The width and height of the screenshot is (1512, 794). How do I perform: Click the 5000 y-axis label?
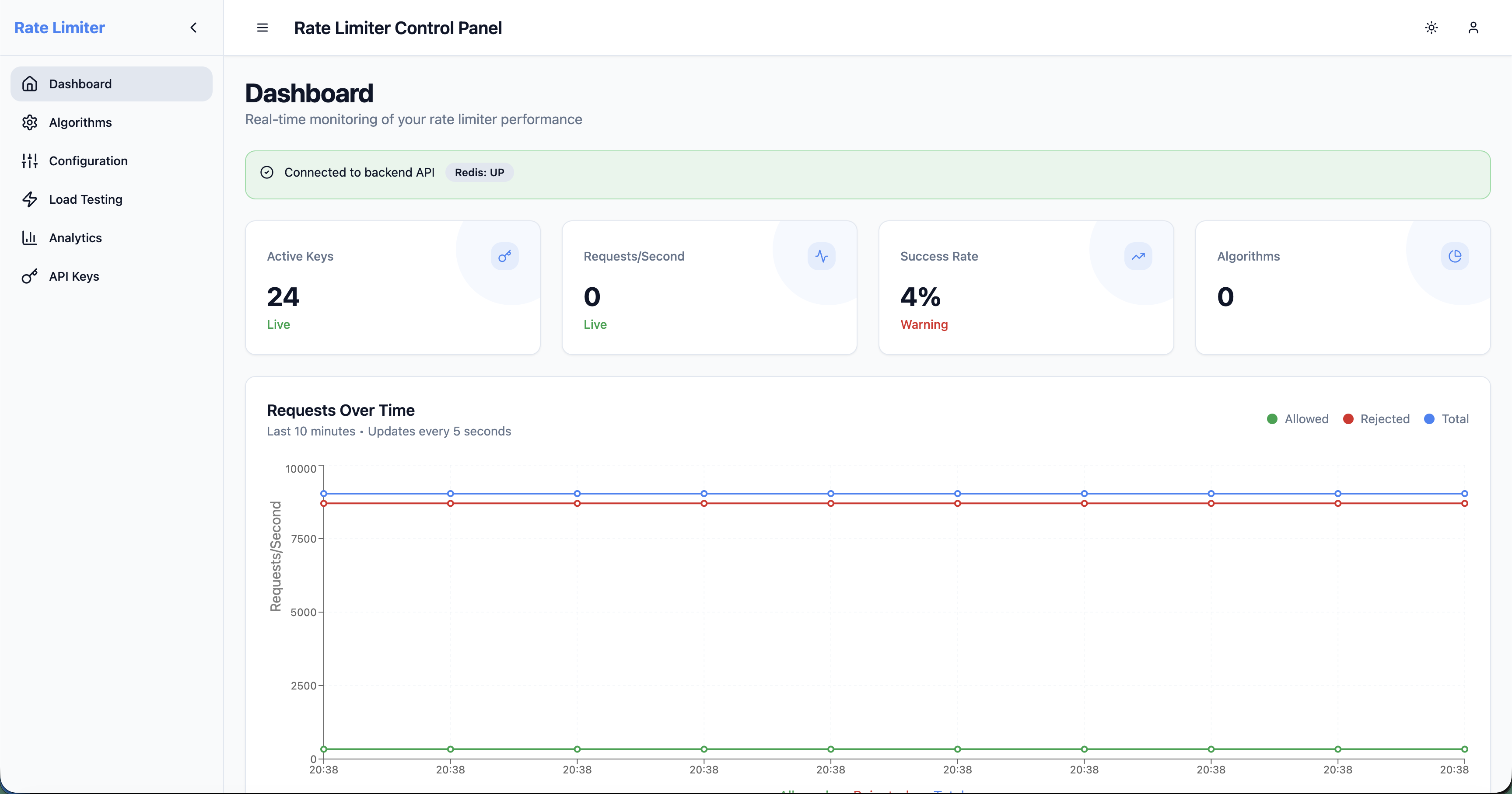[x=304, y=612]
